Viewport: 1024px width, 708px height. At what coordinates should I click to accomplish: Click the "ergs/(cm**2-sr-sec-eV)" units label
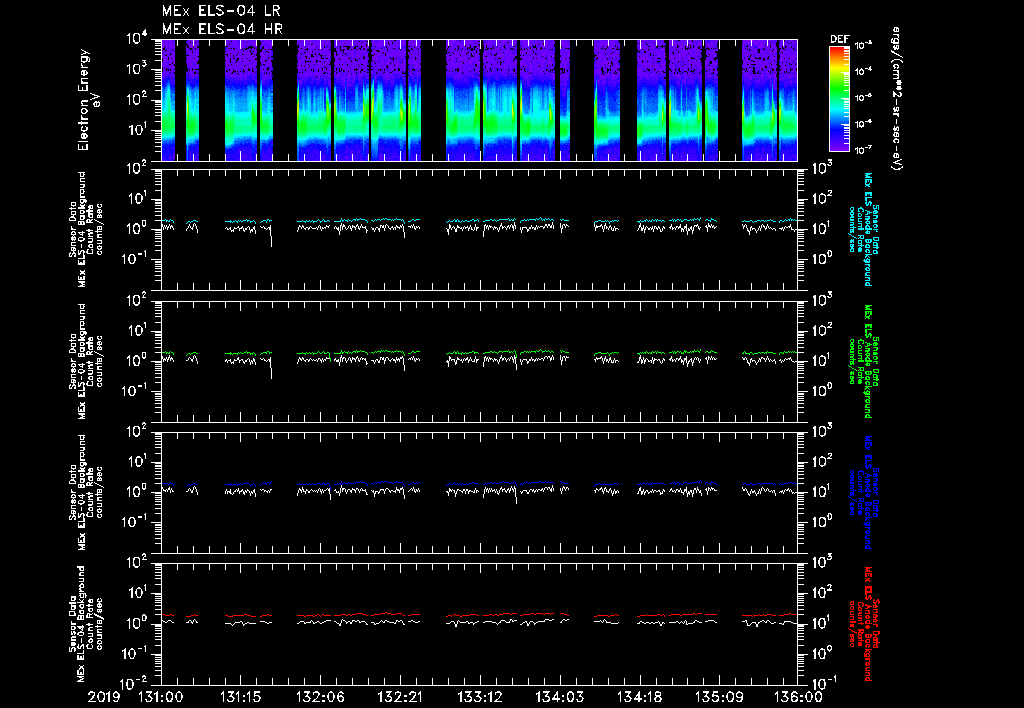pos(897,99)
